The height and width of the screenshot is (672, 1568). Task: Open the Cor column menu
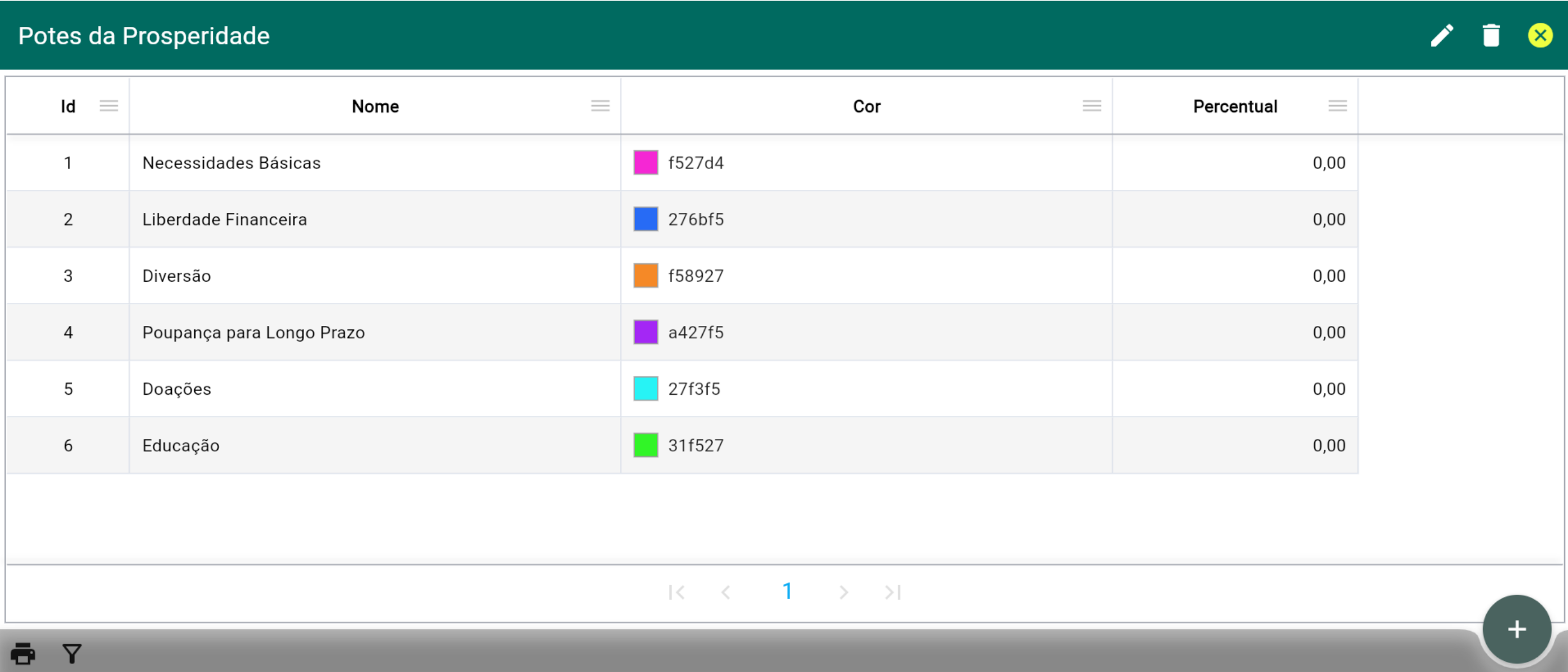point(1091,106)
